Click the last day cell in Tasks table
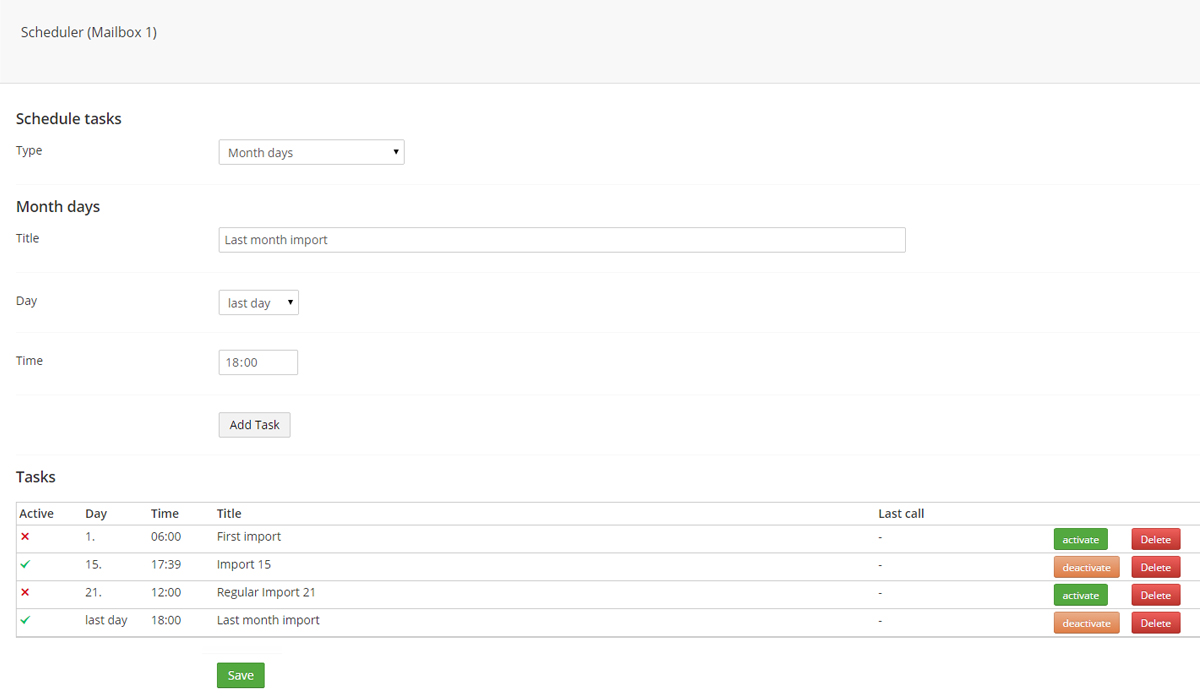The width and height of the screenshot is (1200, 700). point(106,621)
